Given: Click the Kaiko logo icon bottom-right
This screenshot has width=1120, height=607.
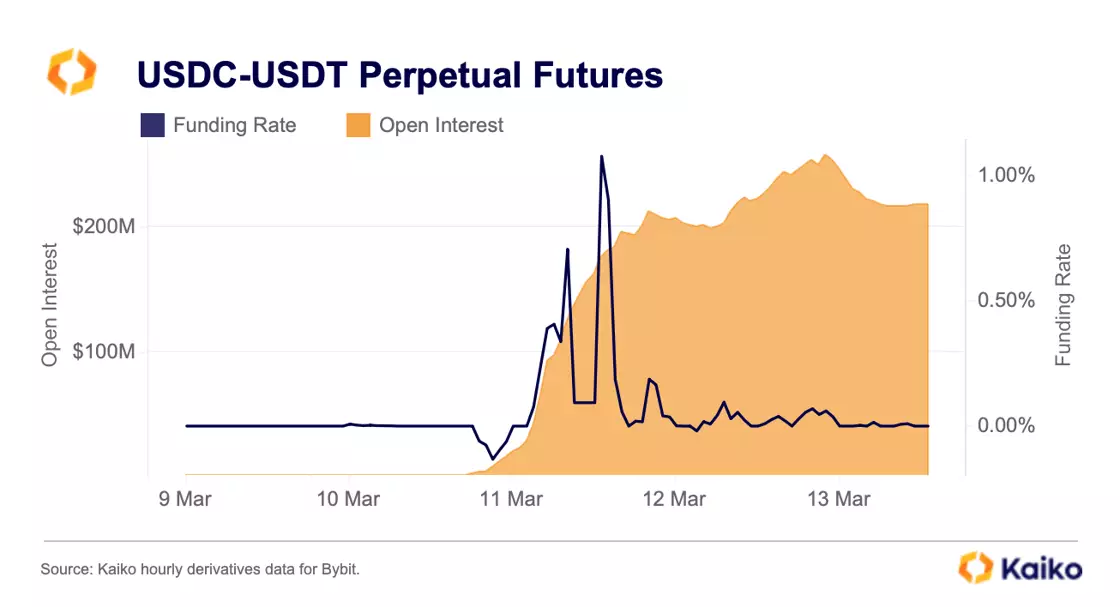Looking at the screenshot, I should pyautogui.click(x=976, y=568).
